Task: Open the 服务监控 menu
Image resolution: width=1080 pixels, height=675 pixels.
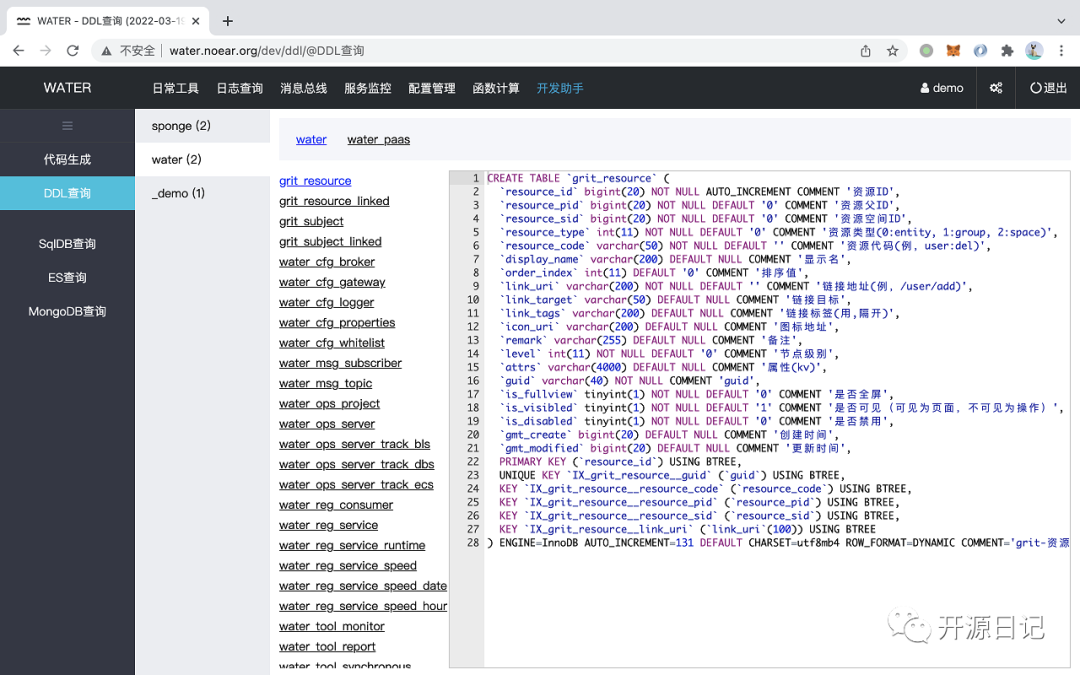Action: tap(367, 88)
